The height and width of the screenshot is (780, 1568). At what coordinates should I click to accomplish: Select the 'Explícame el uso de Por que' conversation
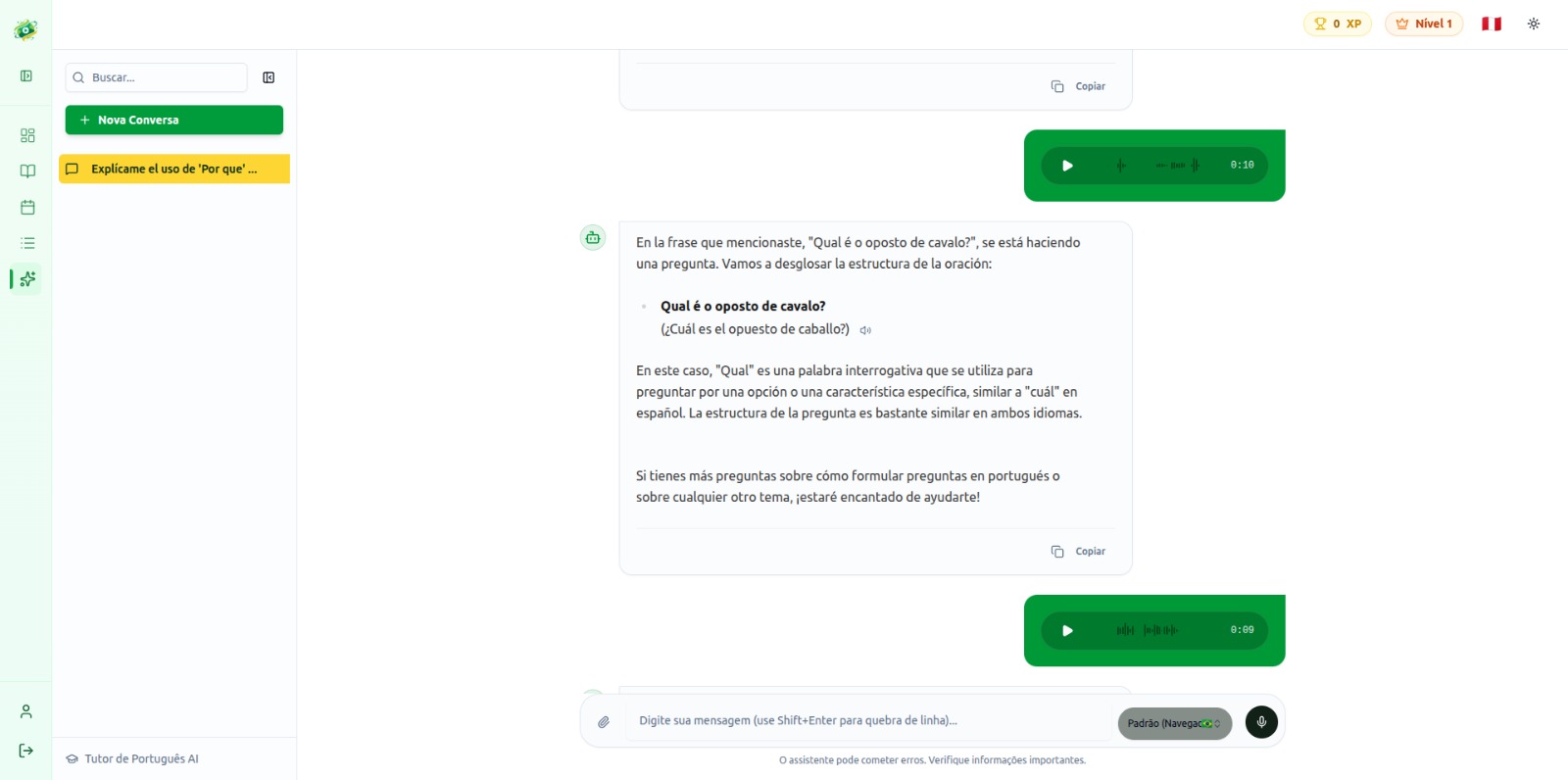click(x=174, y=169)
